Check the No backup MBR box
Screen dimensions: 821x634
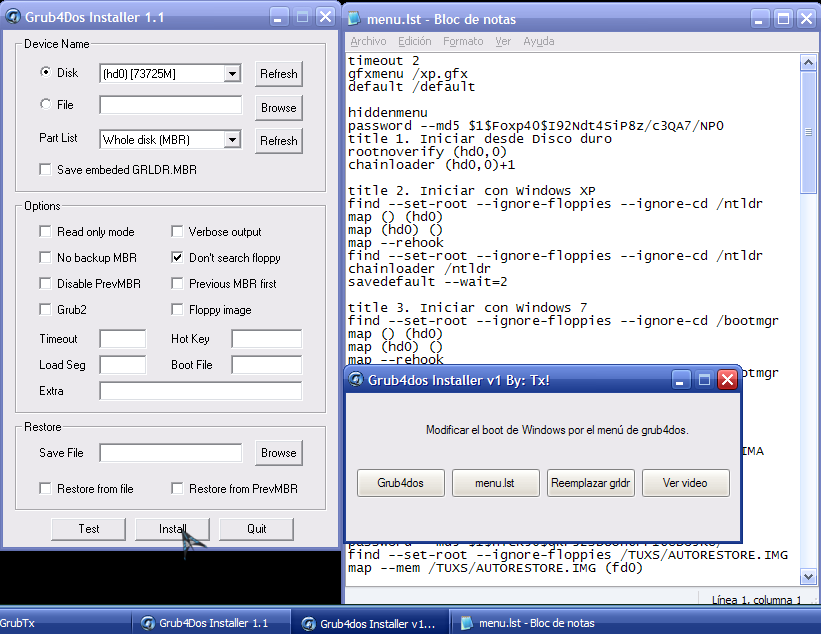[46, 258]
